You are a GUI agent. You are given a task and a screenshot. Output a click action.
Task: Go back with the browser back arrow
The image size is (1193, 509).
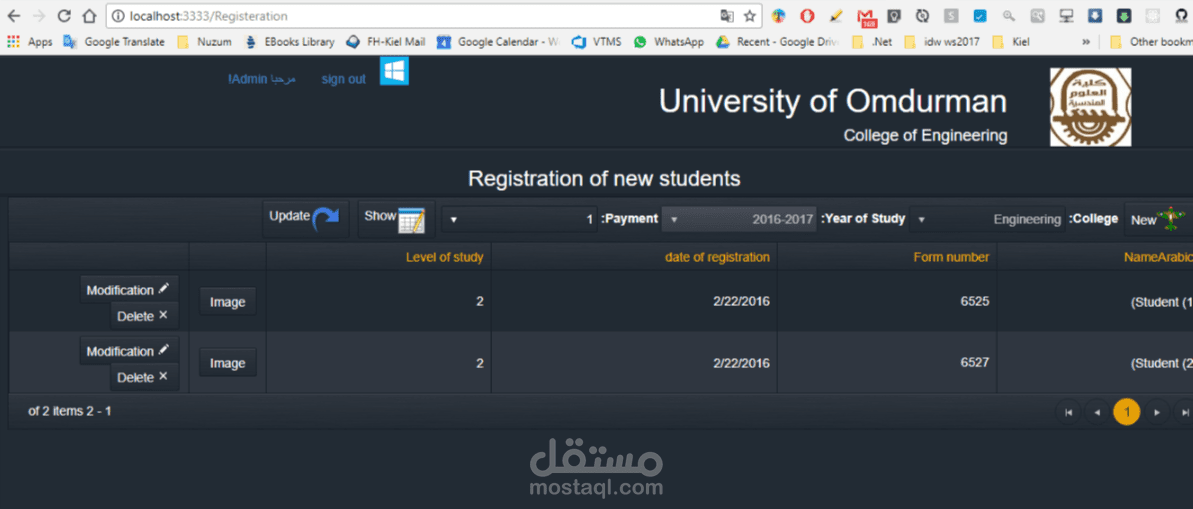pyautogui.click(x=14, y=15)
